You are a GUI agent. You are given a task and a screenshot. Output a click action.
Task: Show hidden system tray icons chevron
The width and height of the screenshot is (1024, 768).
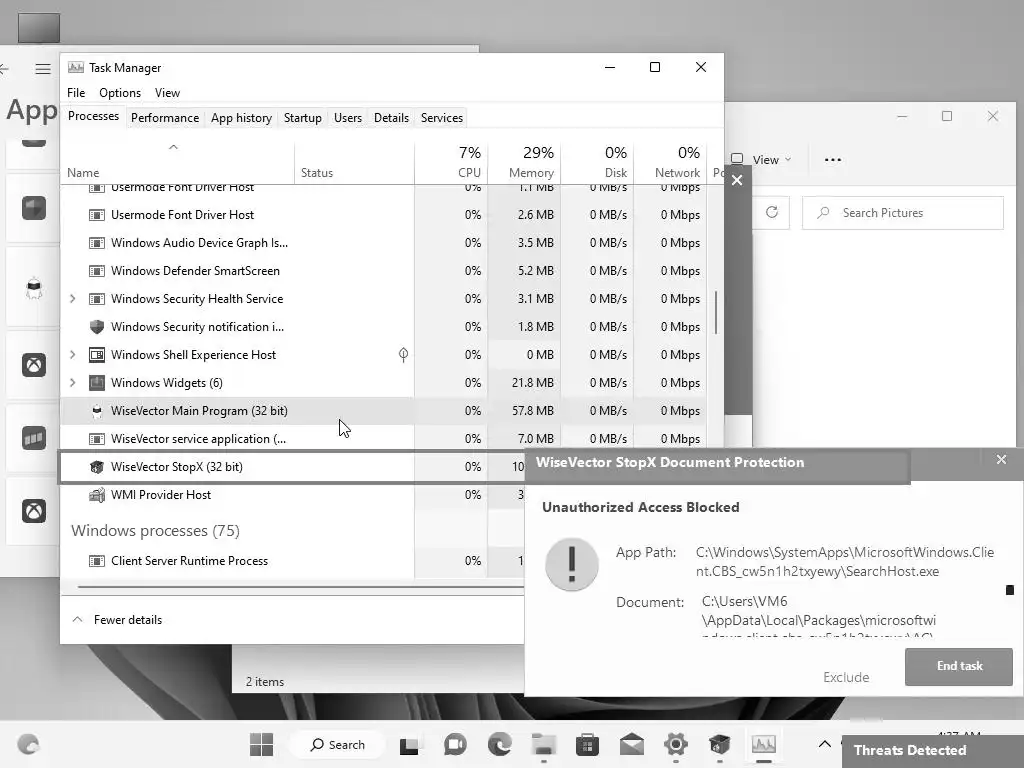click(825, 744)
